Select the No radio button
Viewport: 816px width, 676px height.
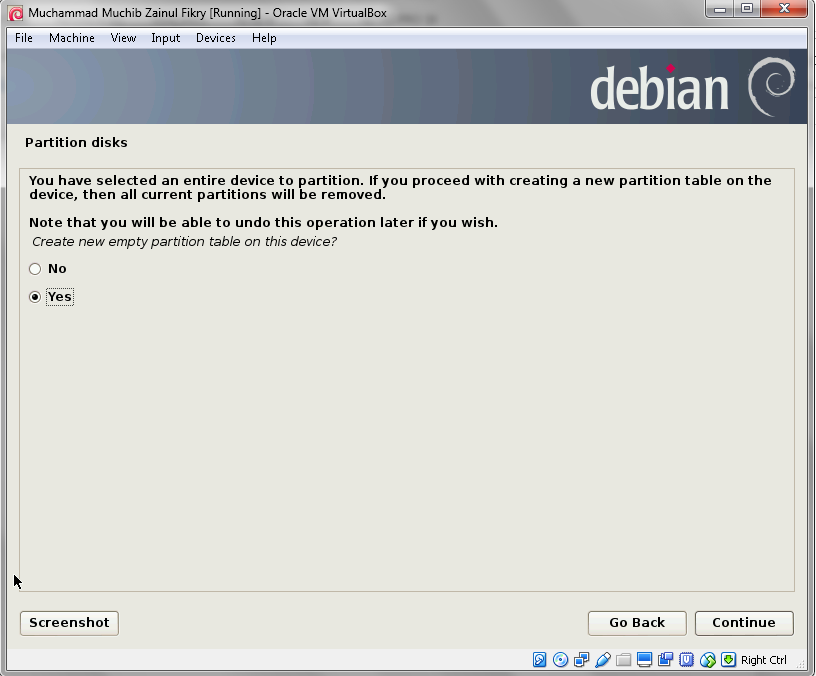34,268
